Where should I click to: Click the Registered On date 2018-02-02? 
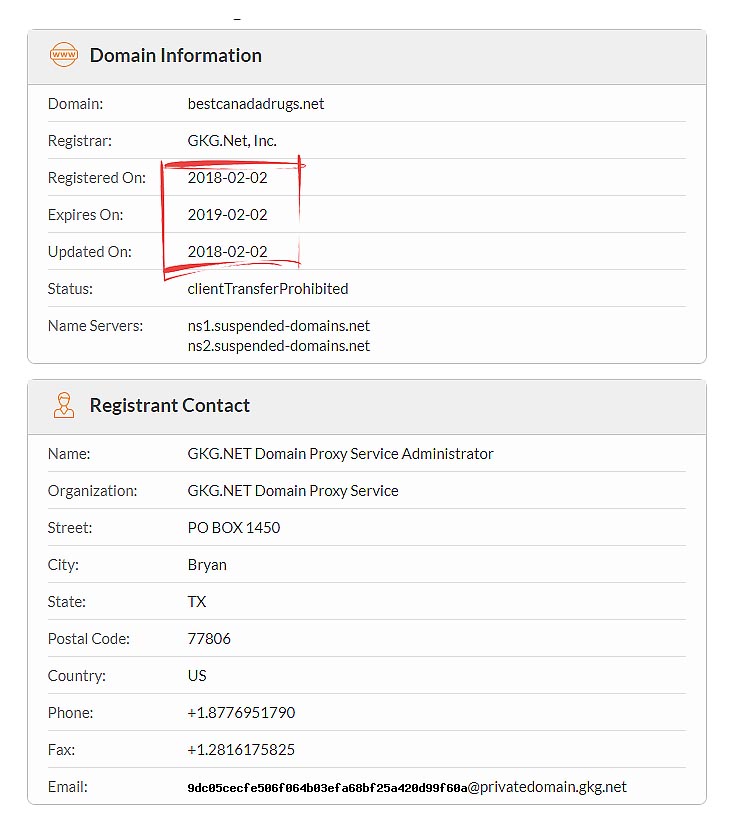tap(228, 178)
